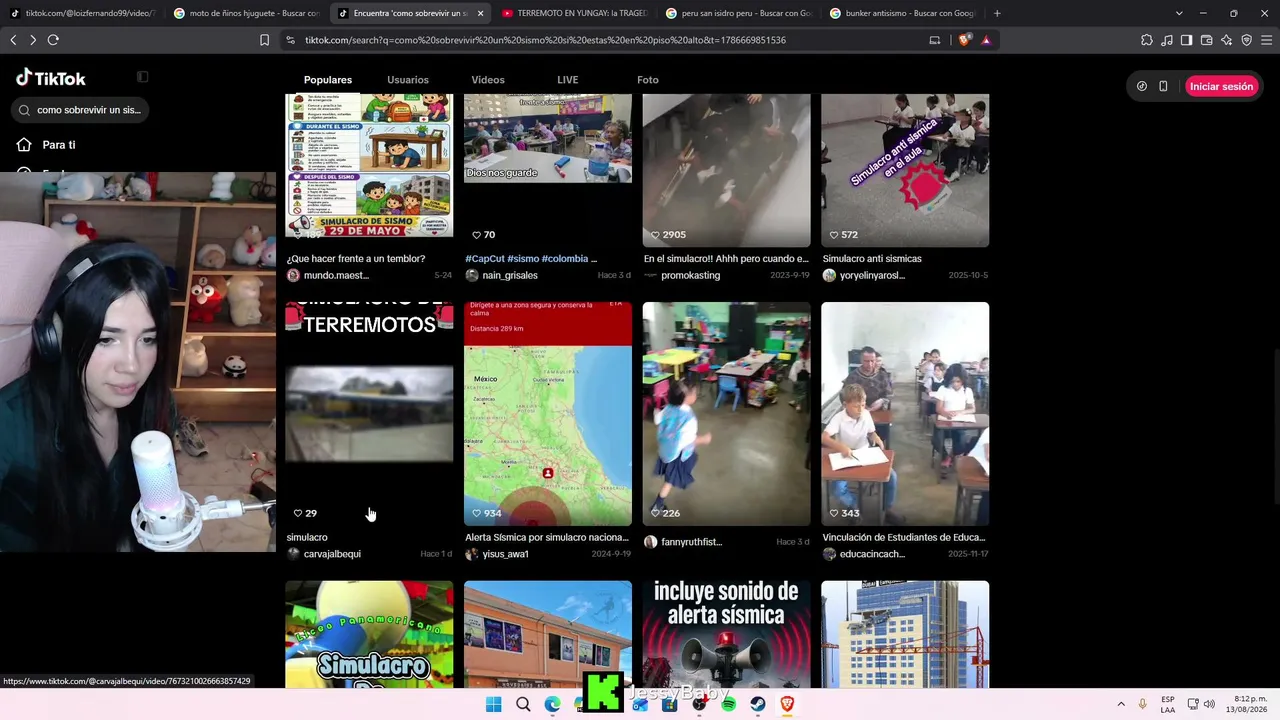Open yoryelinyarosl... user profile

(864, 275)
